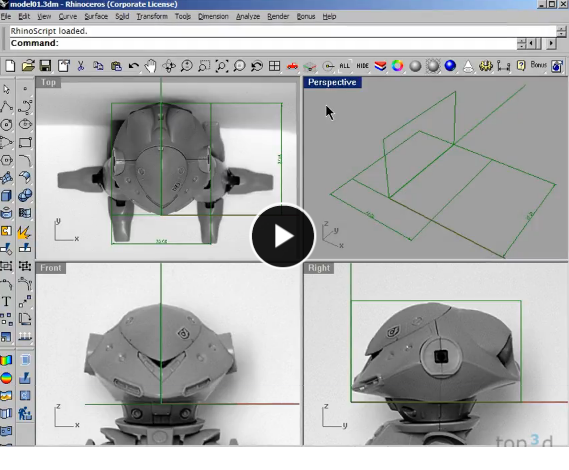569x470 pixels.
Task: Select the Explode tool in sidebar
Action: point(24,232)
